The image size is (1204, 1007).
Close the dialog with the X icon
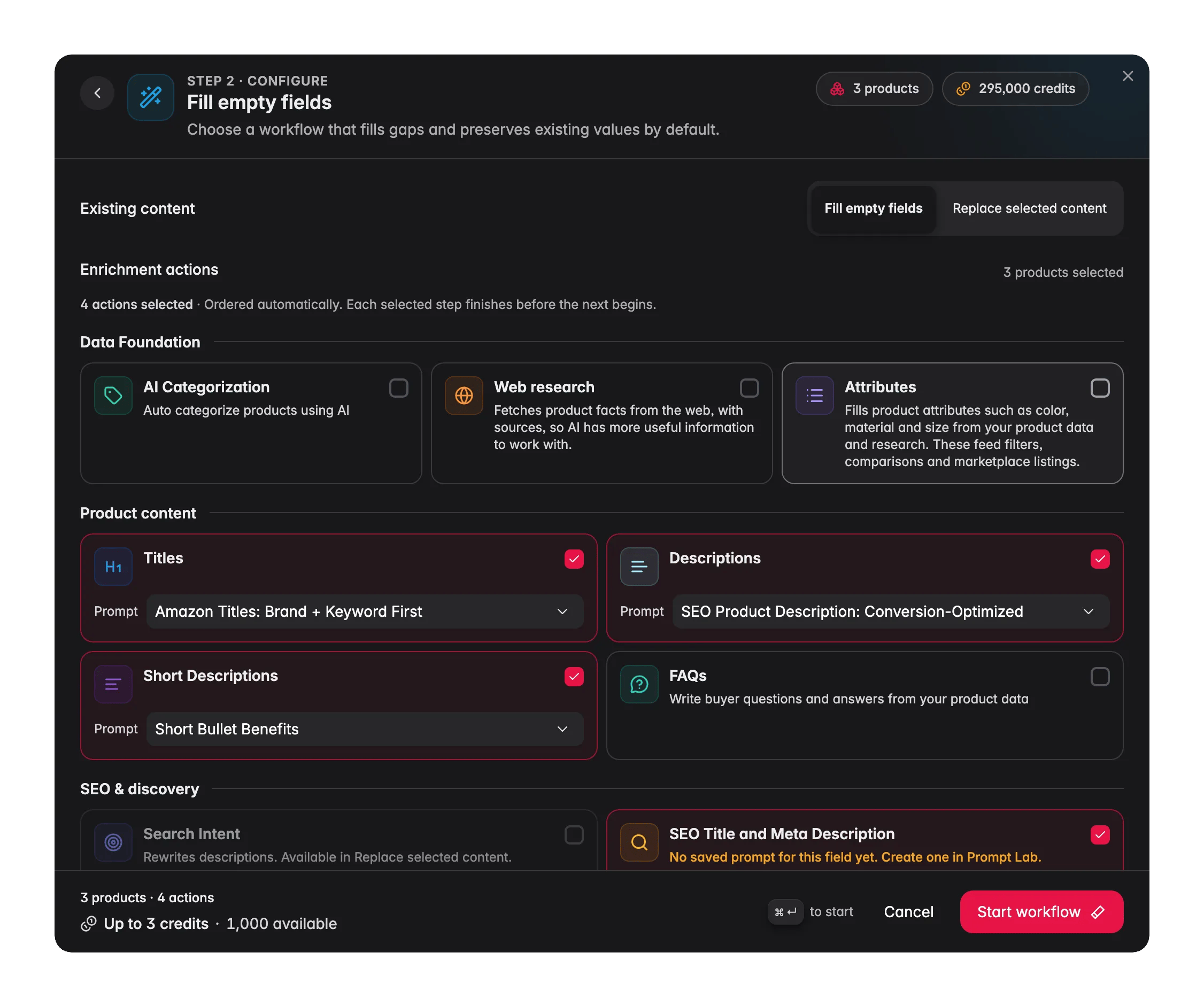pyautogui.click(x=1128, y=76)
